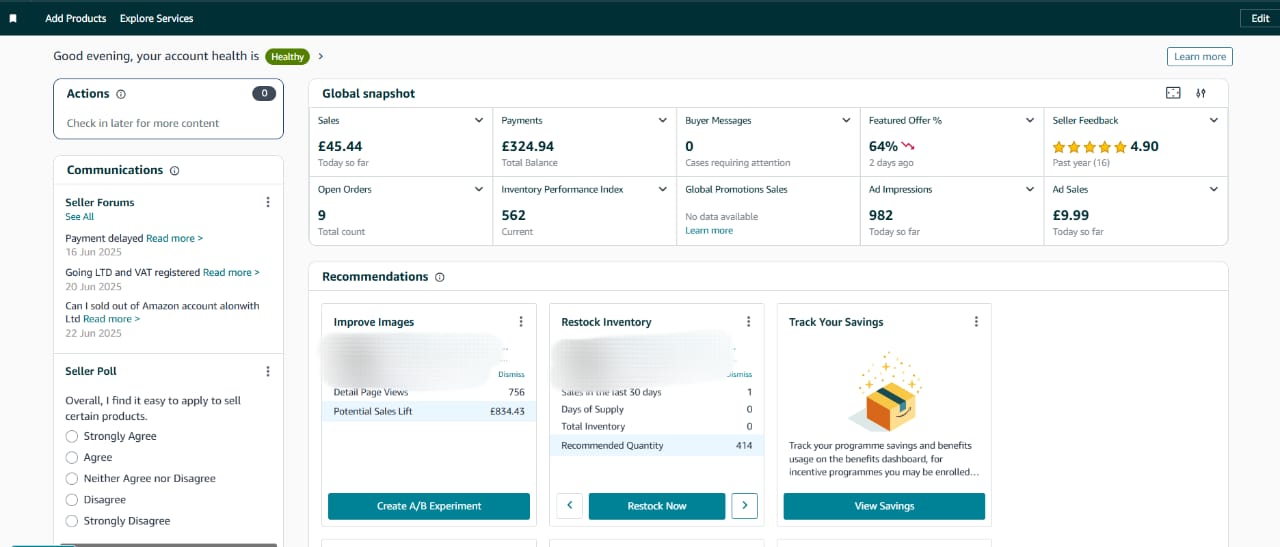The height and width of the screenshot is (547, 1280).
Task: Click the Restock Now button
Action: (x=656, y=506)
